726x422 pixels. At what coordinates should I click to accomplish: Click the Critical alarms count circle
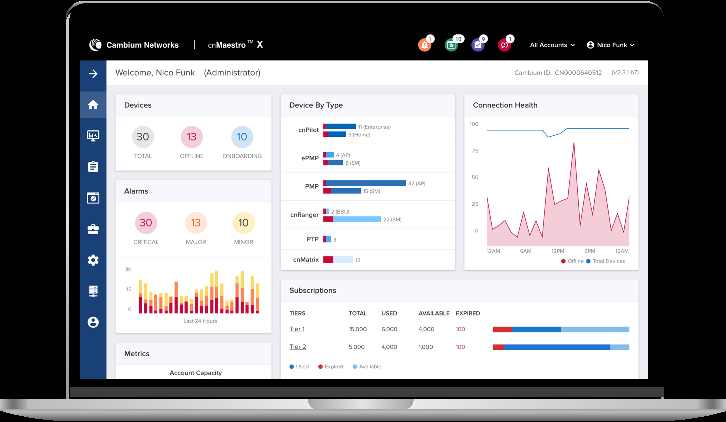click(147, 222)
